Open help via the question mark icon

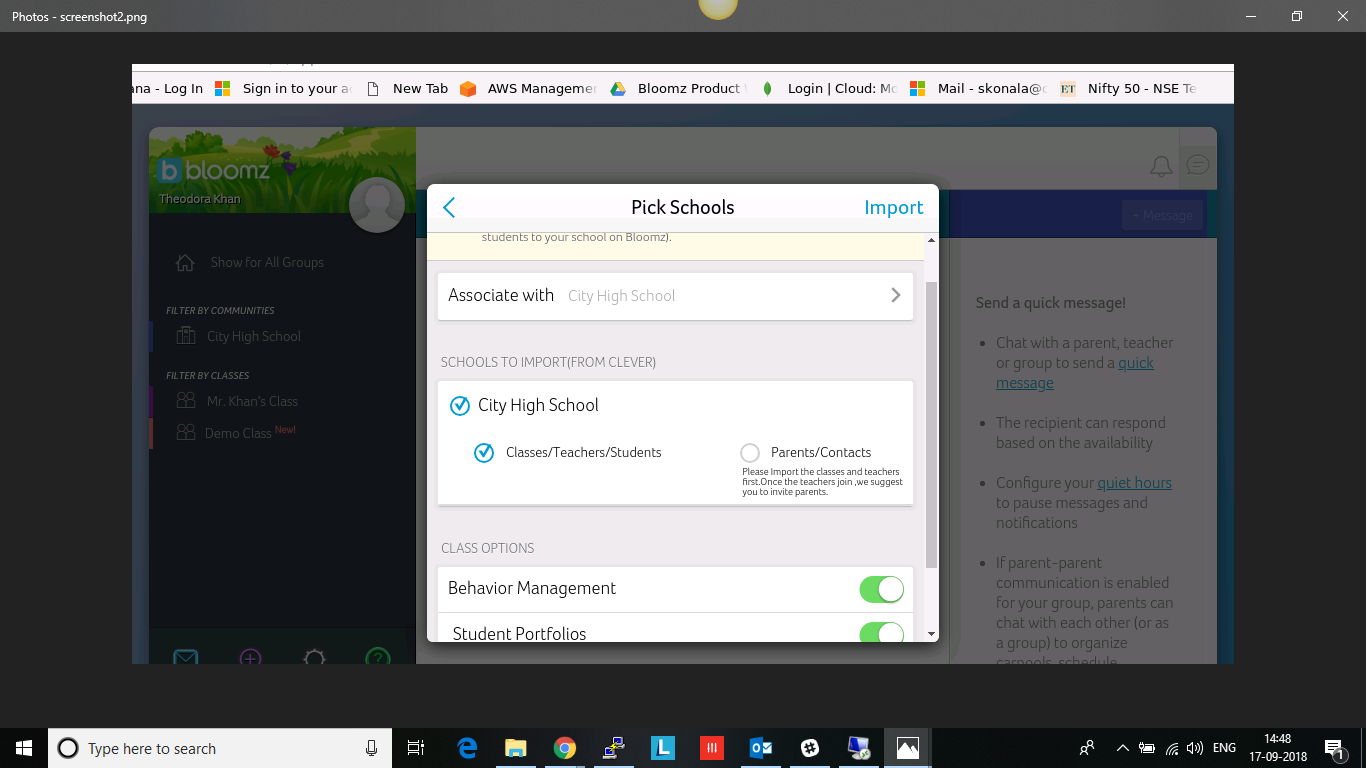(377, 658)
